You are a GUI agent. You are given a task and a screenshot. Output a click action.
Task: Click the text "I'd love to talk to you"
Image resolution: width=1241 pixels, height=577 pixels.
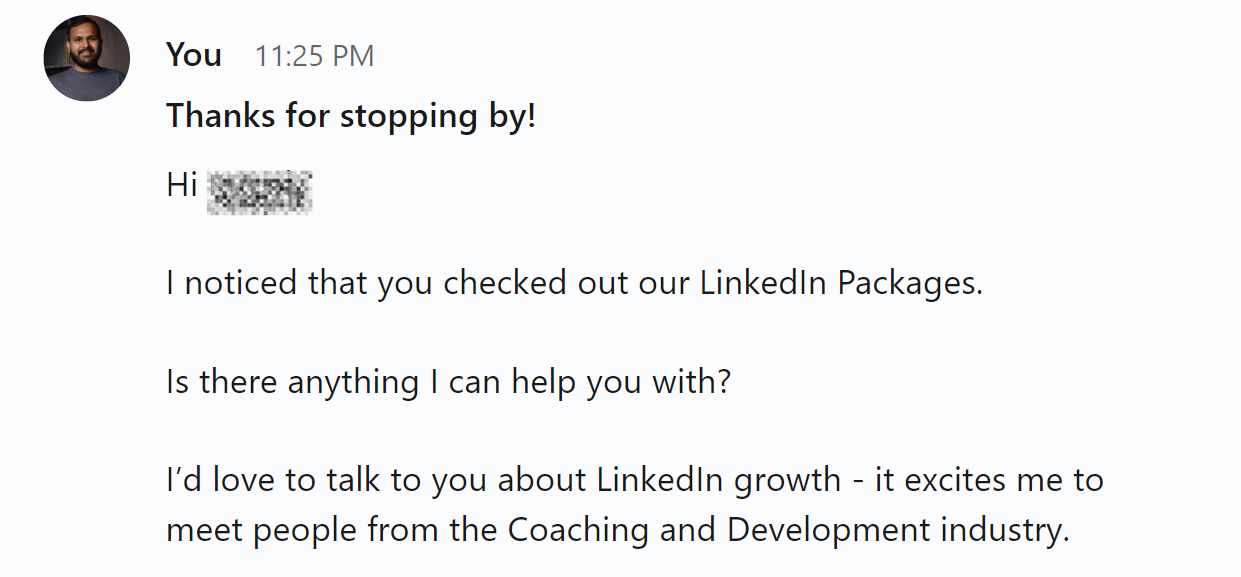coord(326,481)
